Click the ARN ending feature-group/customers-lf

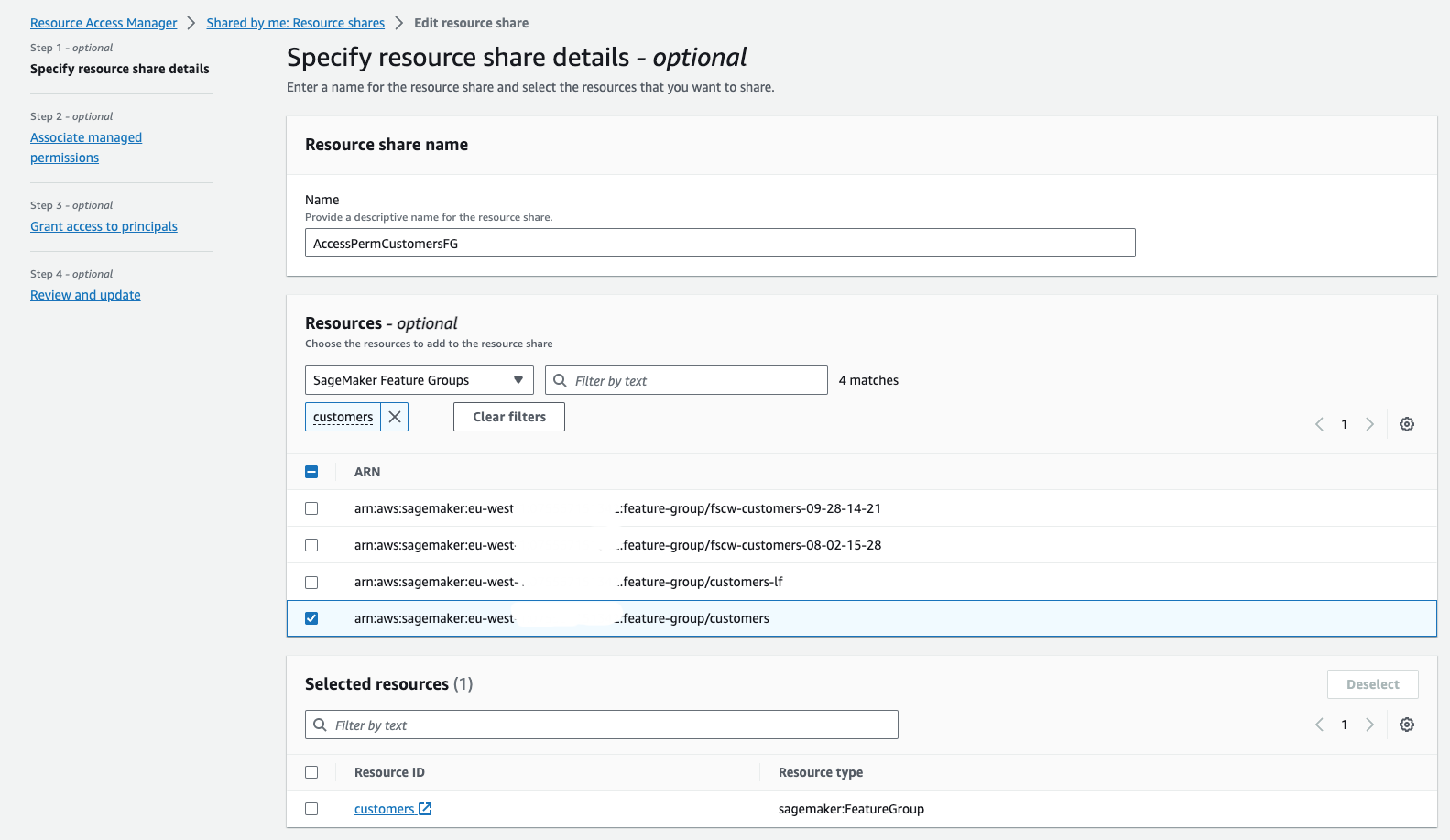click(569, 582)
